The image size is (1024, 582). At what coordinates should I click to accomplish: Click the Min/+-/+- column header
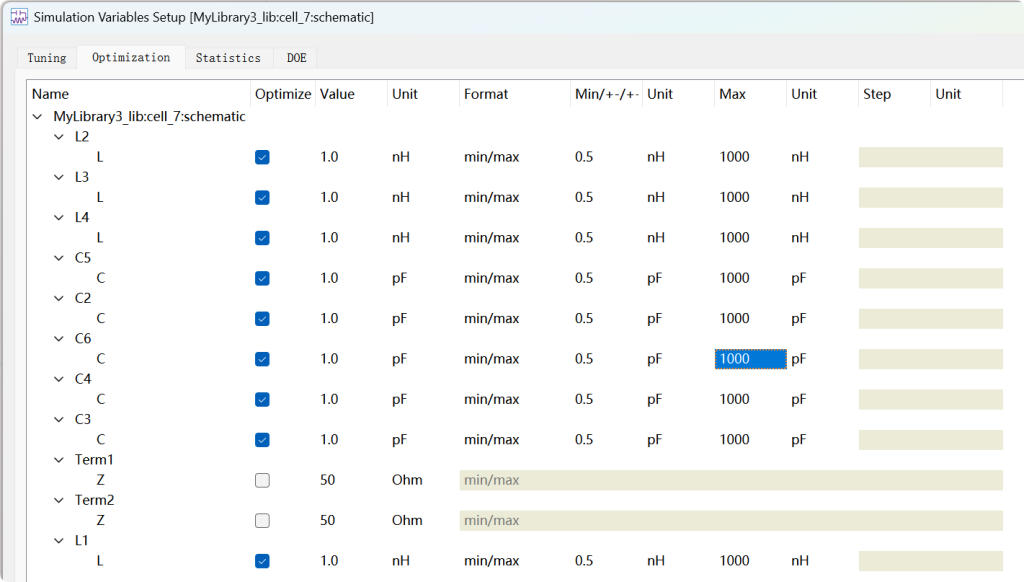[x=606, y=94]
